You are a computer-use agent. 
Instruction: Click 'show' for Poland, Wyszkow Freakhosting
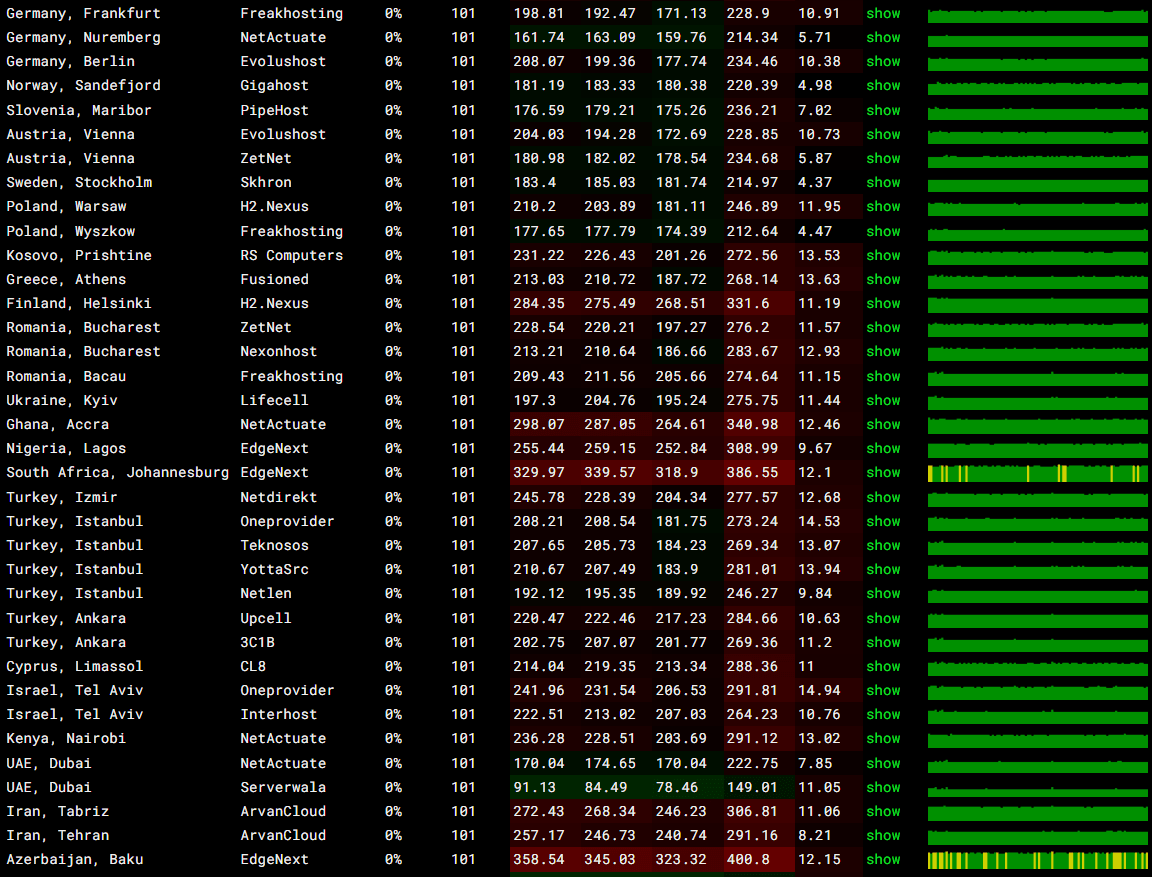tap(883, 231)
